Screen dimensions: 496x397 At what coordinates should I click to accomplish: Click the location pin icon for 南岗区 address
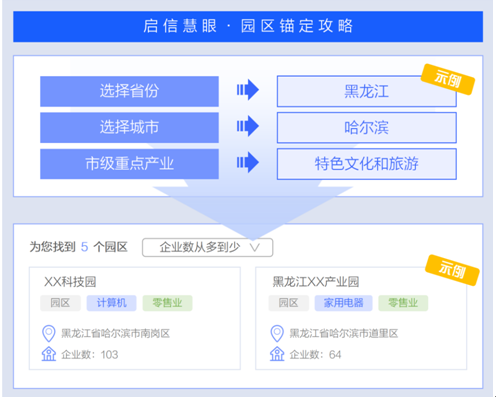tap(49, 333)
